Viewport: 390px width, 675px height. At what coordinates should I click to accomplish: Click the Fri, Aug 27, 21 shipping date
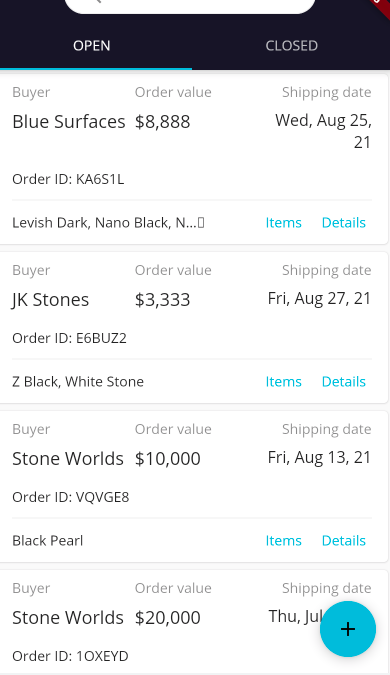[319, 299]
